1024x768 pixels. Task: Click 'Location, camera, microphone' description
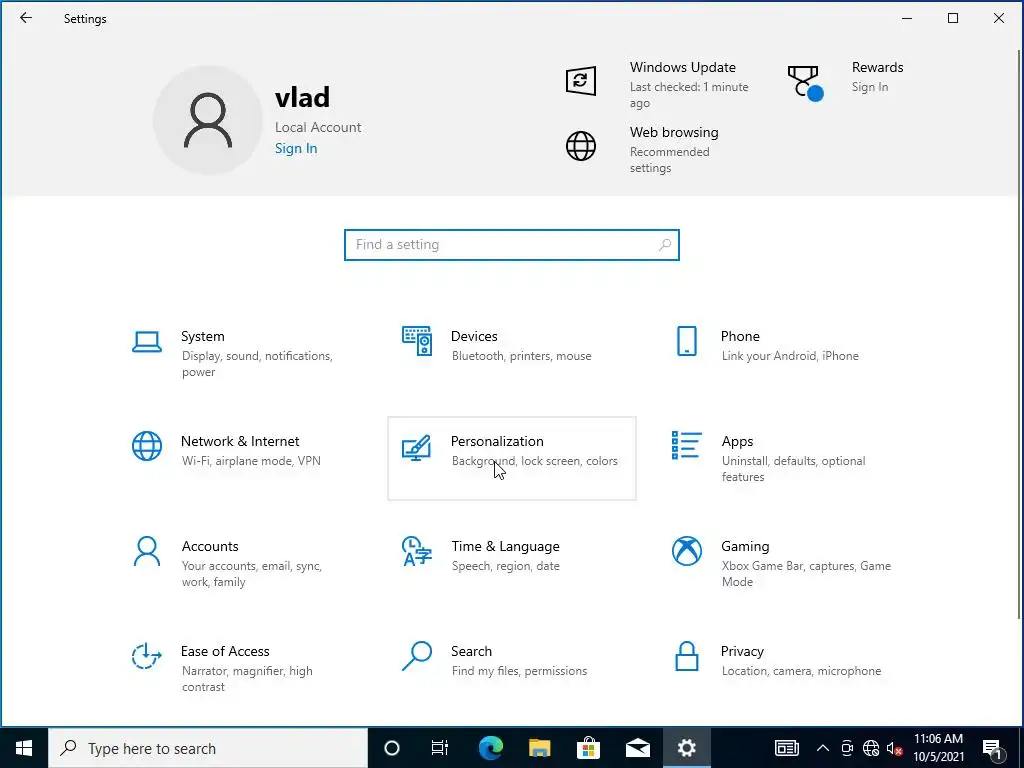[801, 671]
